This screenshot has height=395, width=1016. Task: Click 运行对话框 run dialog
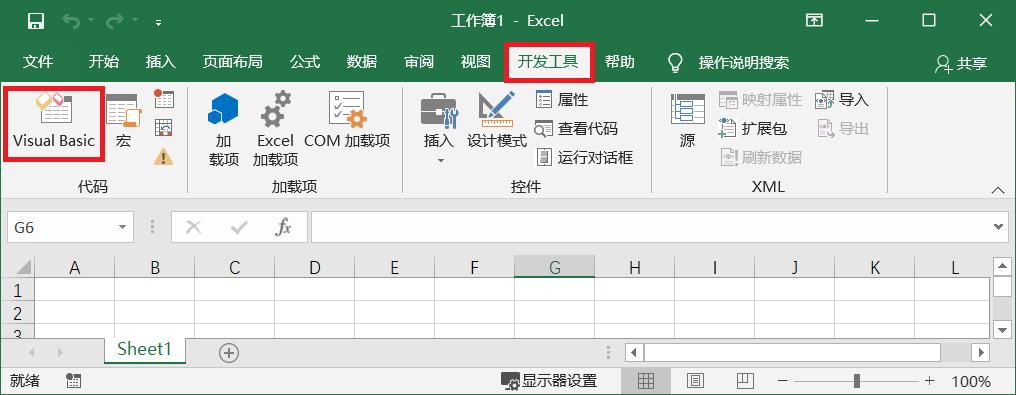(584, 157)
